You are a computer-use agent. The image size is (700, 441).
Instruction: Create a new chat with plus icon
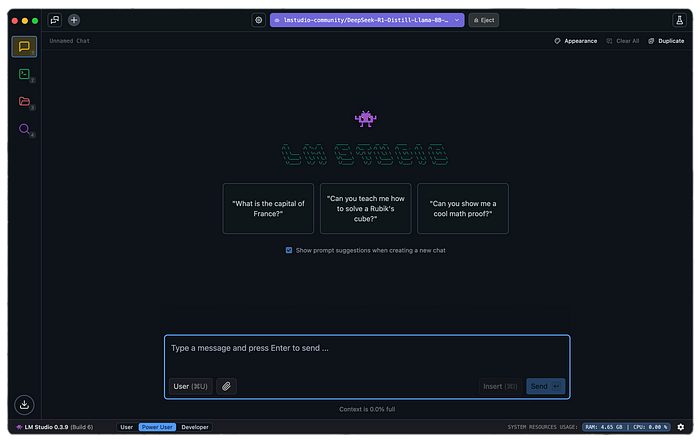[74, 20]
